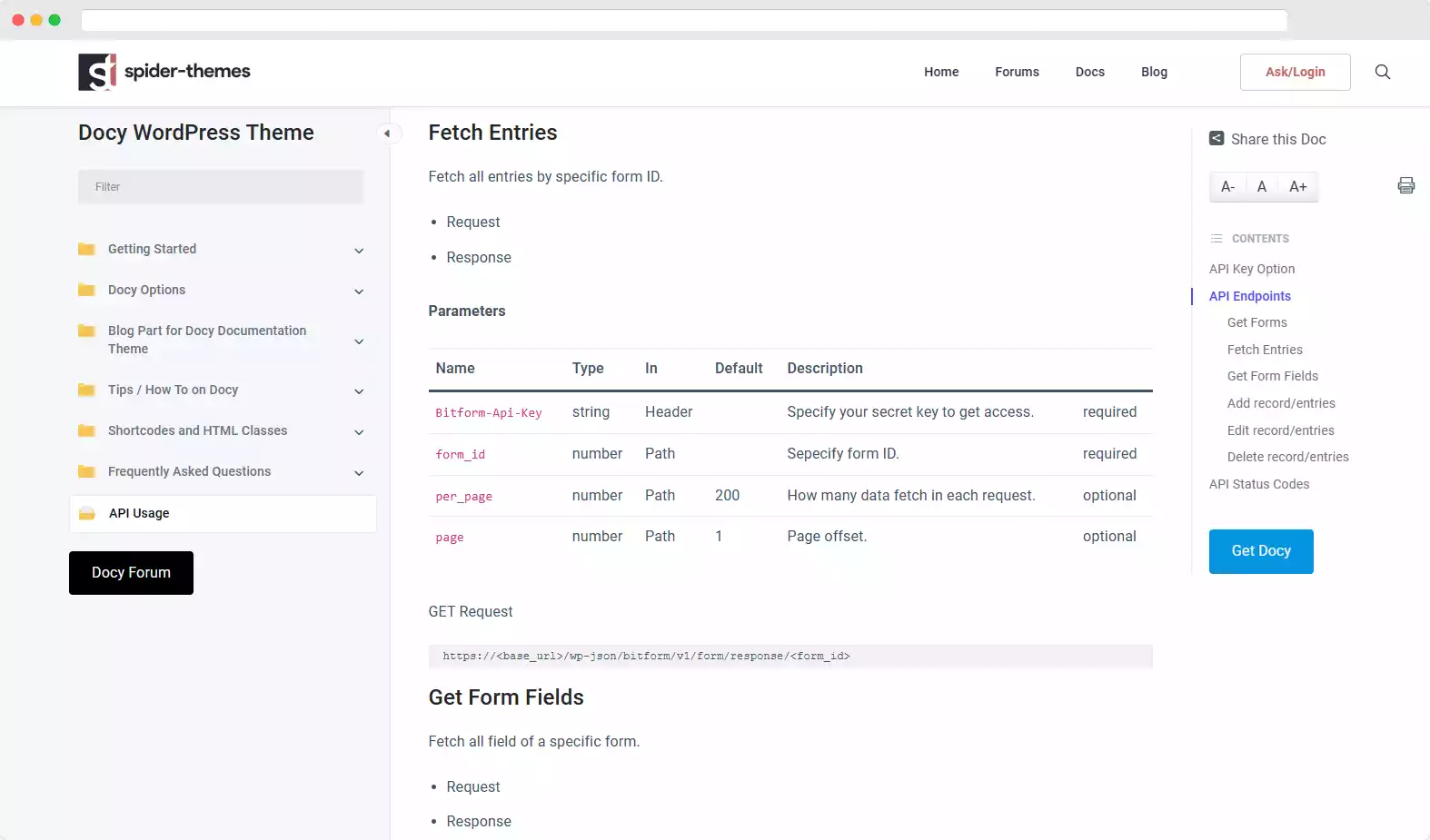Click the Fetch Entries heading
1430x840 pixels.
(x=492, y=133)
